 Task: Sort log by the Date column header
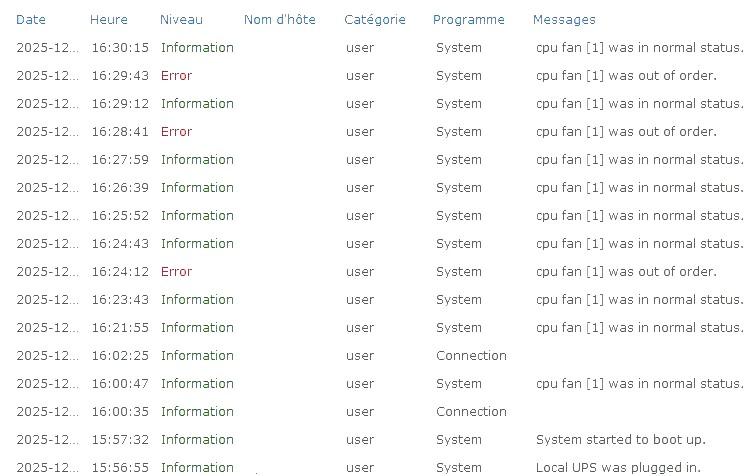(x=31, y=19)
